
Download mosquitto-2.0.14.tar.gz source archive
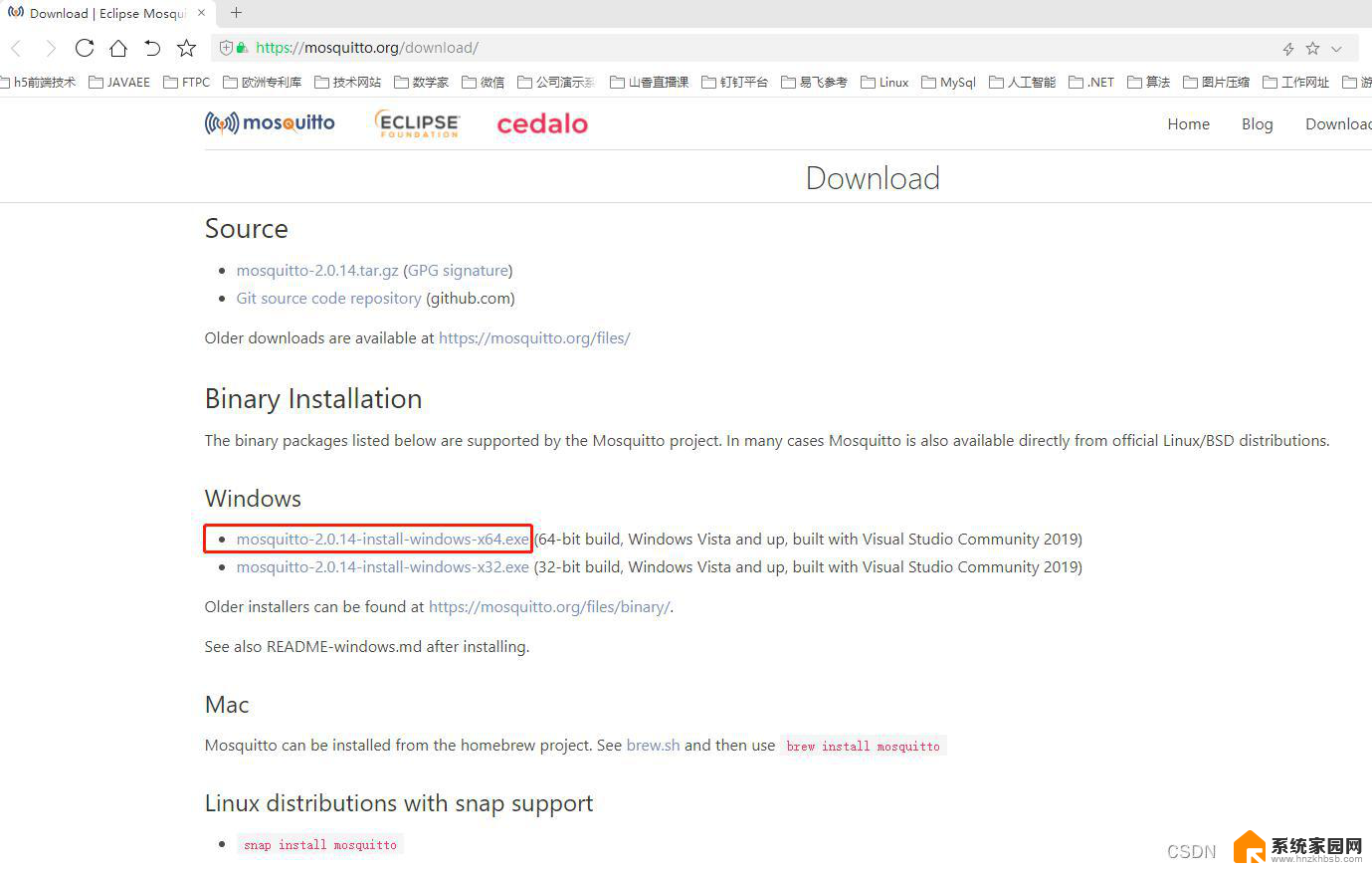point(317,271)
